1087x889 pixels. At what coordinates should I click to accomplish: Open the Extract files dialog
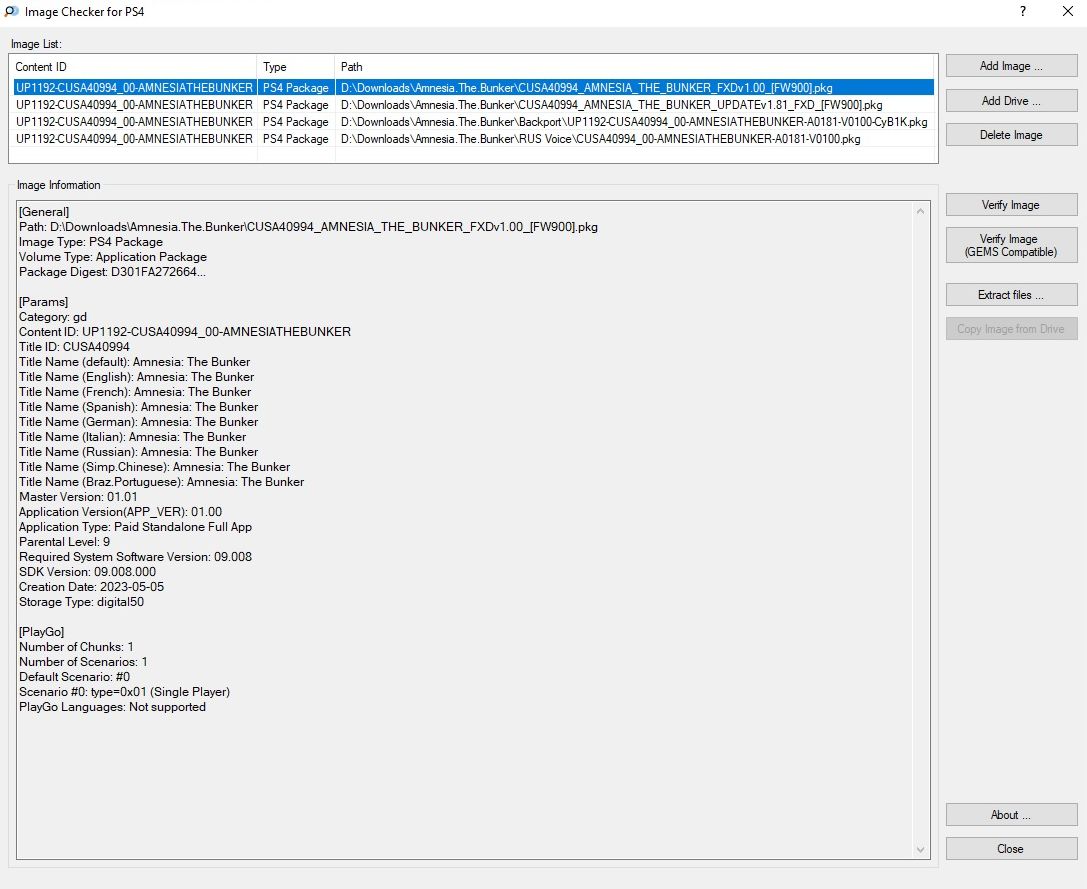(x=1011, y=295)
